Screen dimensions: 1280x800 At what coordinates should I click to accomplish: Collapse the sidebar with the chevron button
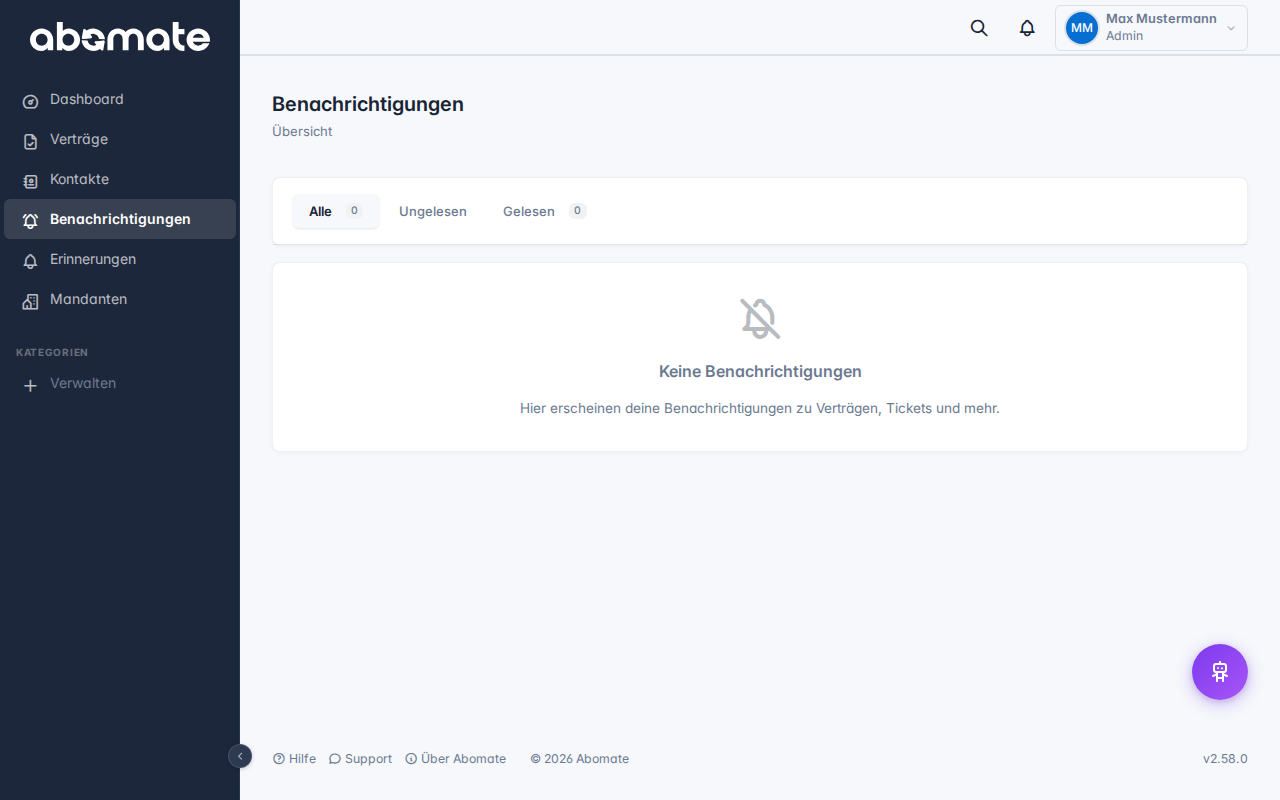pos(240,756)
